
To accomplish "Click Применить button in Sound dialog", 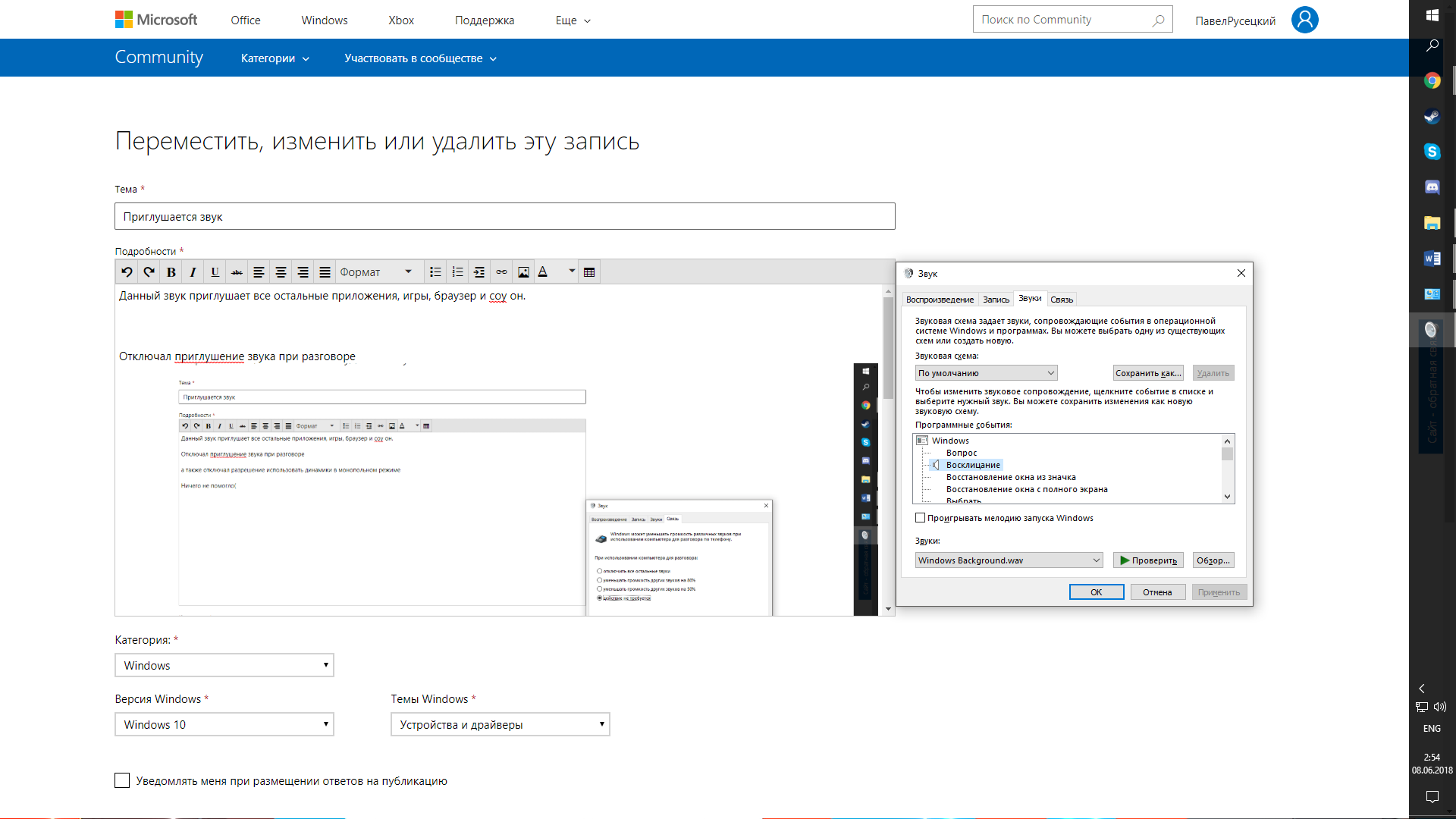I will 1218,591.
